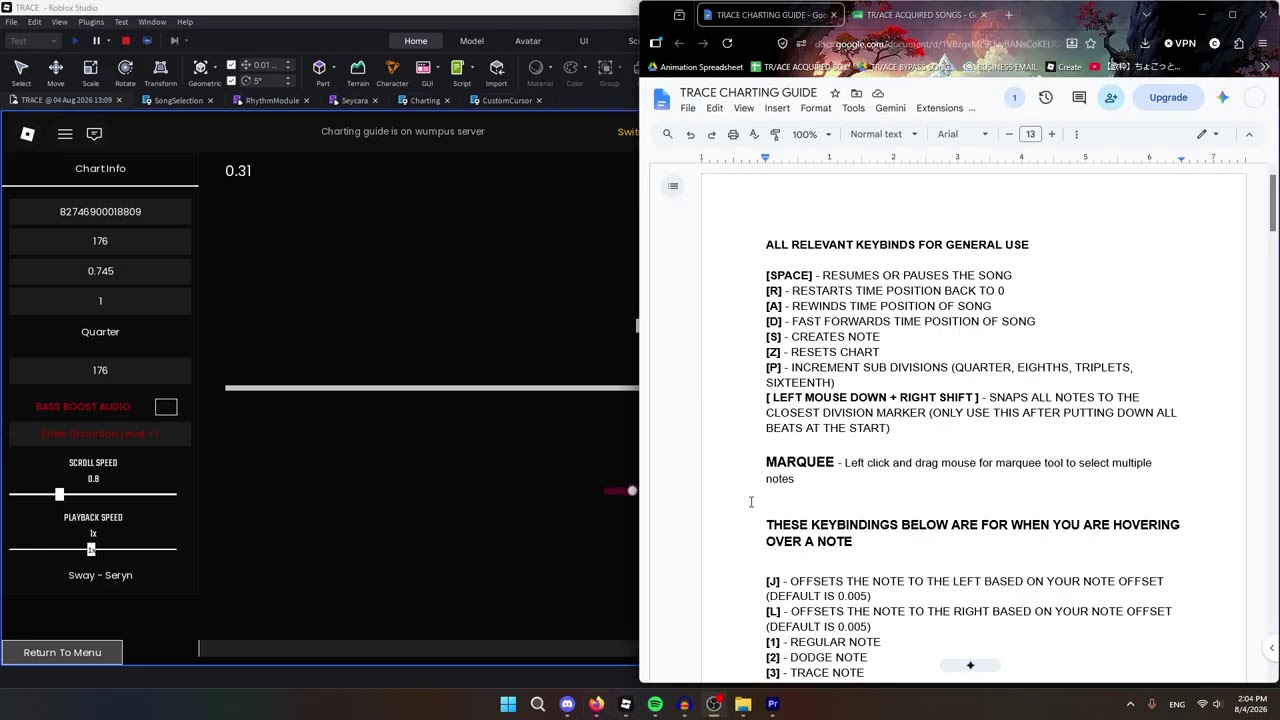Click the Script icon in Roblox toolbar
The width and height of the screenshot is (1280, 720).
coord(461,72)
